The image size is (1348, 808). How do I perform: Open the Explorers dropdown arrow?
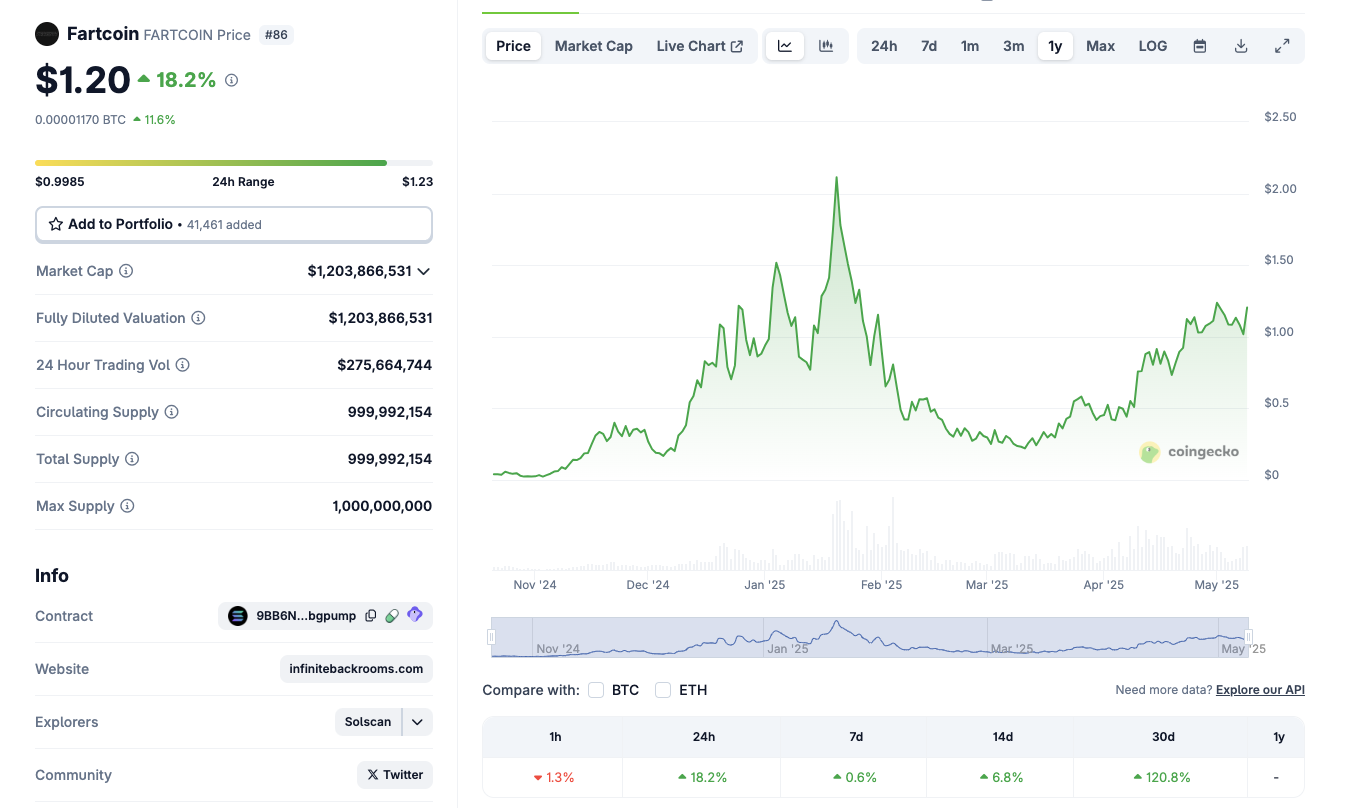[417, 722]
